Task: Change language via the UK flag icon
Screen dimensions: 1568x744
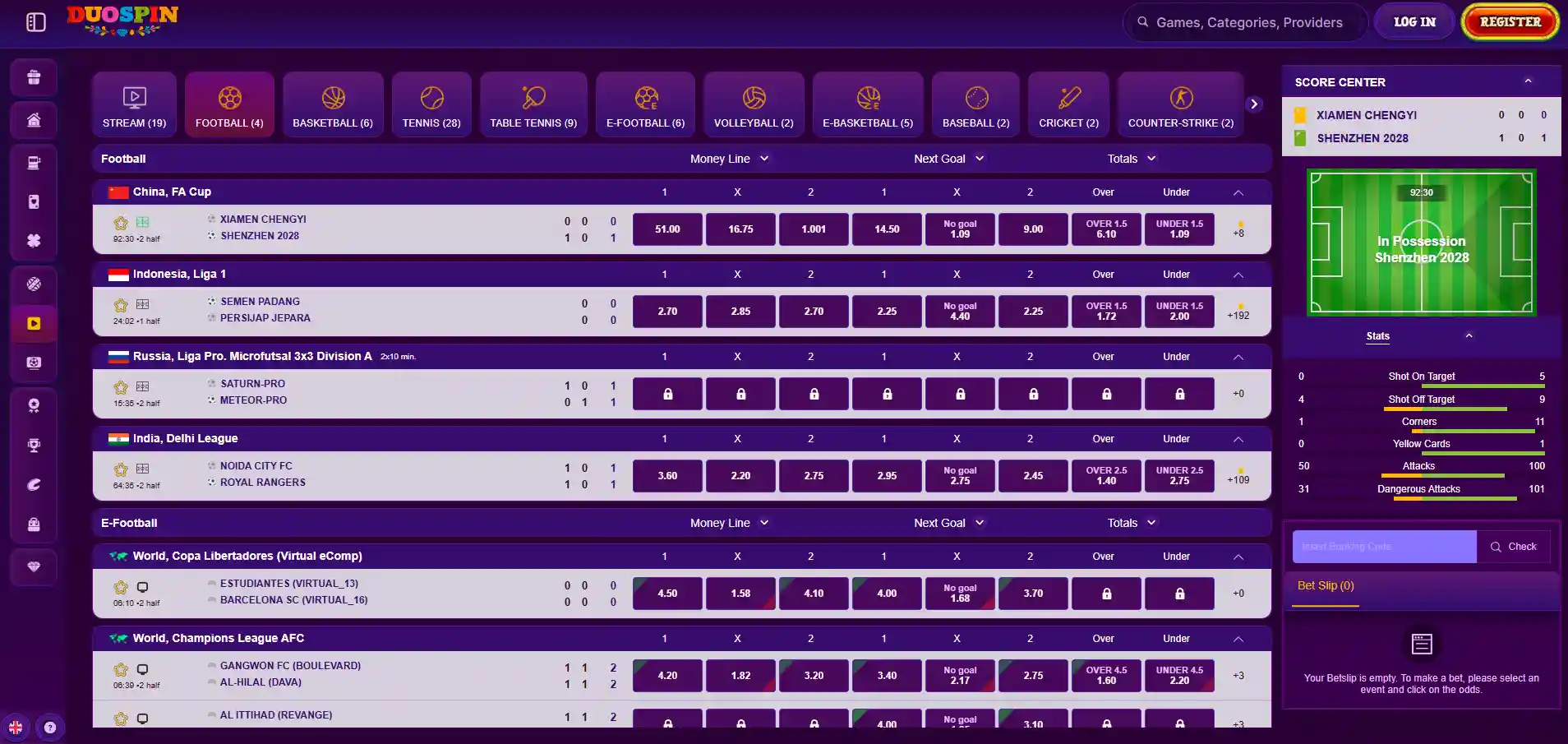Action: pyautogui.click(x=16, y=728)
